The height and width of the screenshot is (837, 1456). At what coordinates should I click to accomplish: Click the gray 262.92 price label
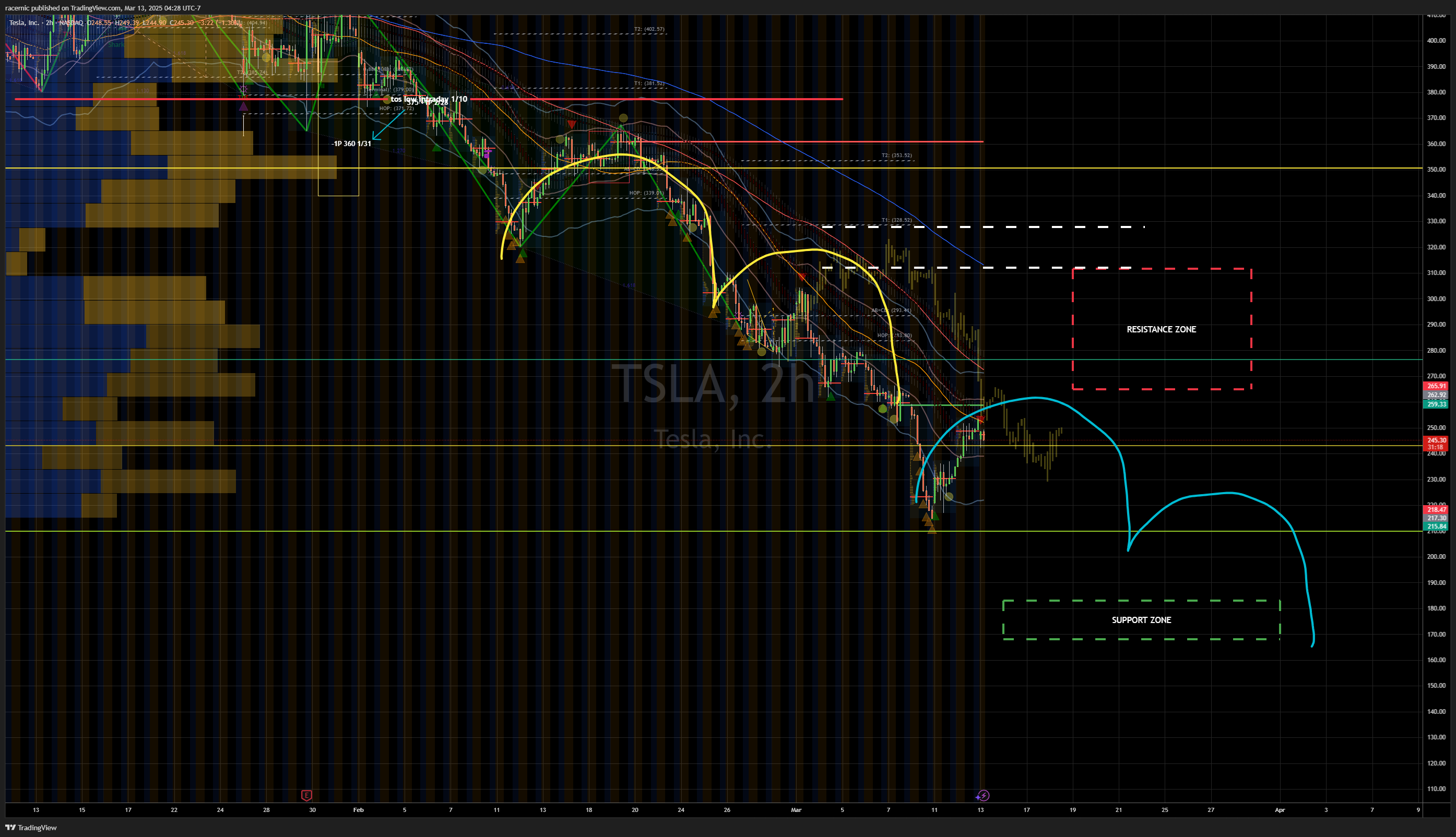[1436, 395]
